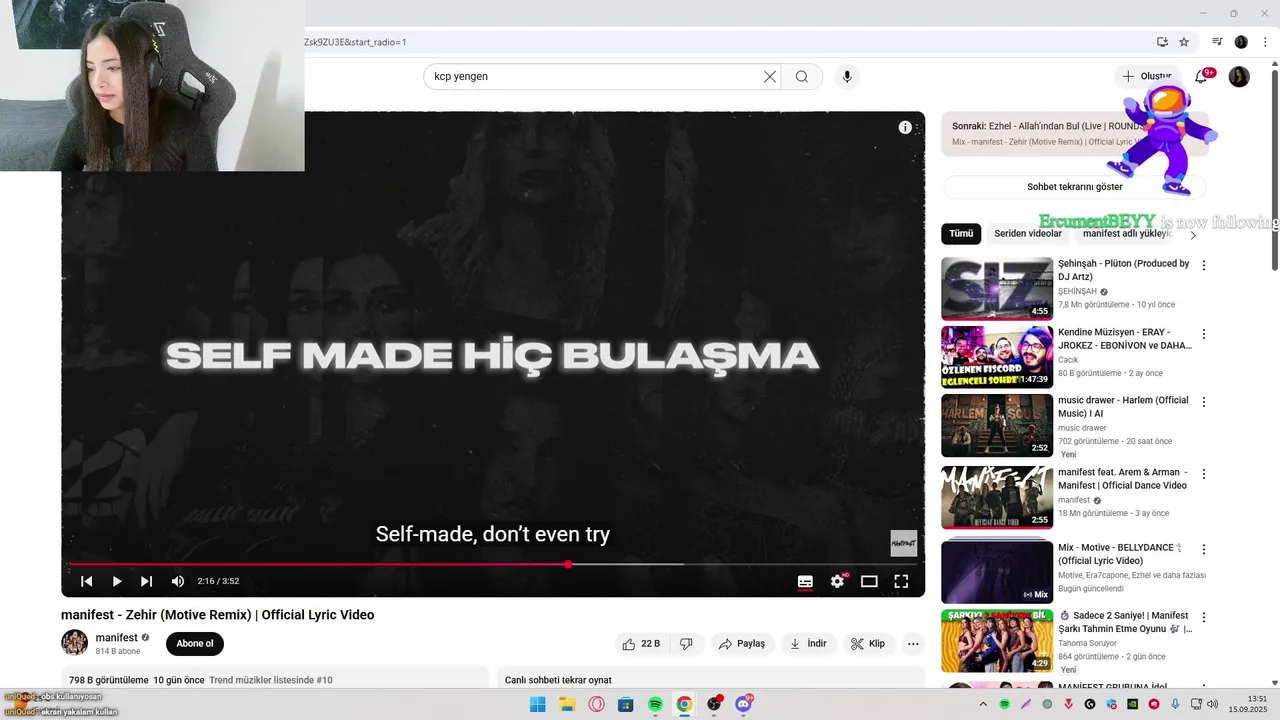This screenshot has width=1280, height=720.
Task: Open the taskbar clock showing 13:51
Action: (x=1248, y=704)
